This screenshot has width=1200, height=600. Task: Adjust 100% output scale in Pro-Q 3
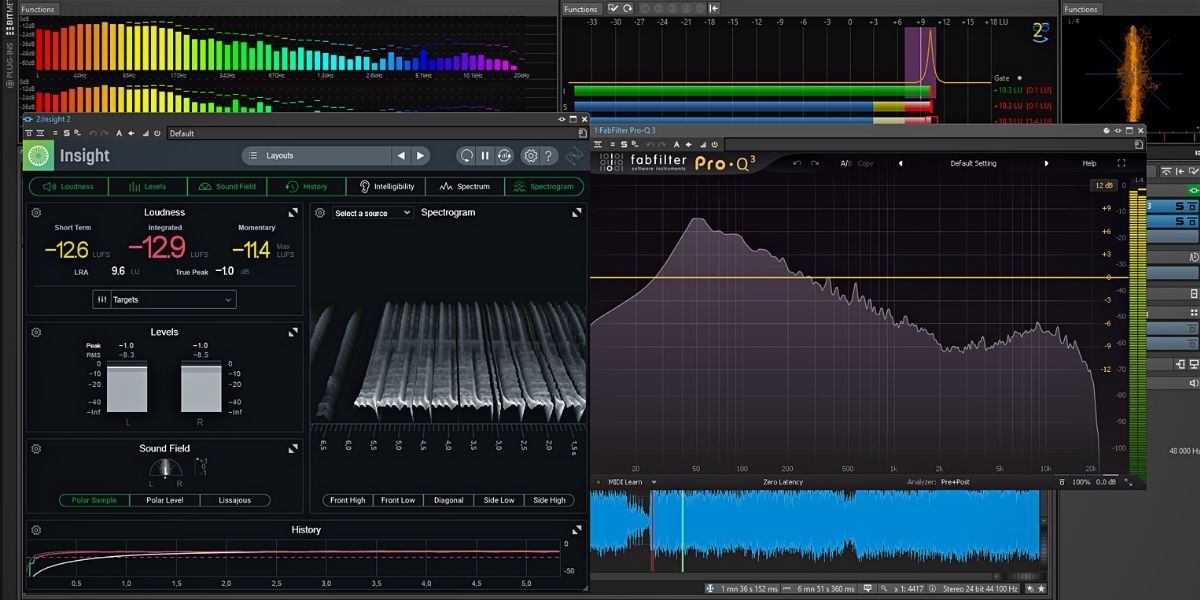(1080, 482)
